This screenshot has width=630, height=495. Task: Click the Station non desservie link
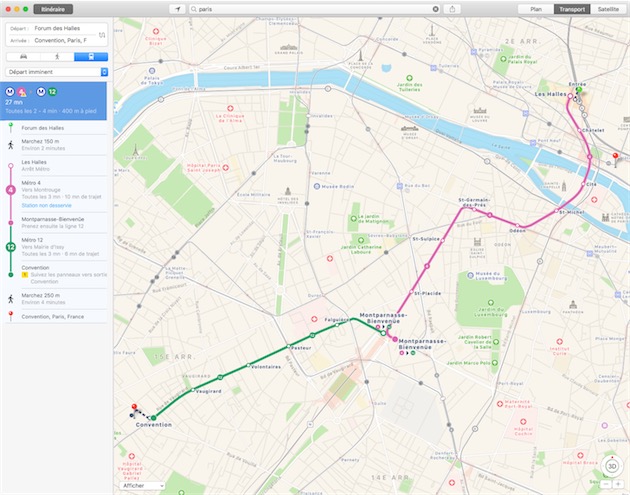pyautogui.click(x=47, y=205)
